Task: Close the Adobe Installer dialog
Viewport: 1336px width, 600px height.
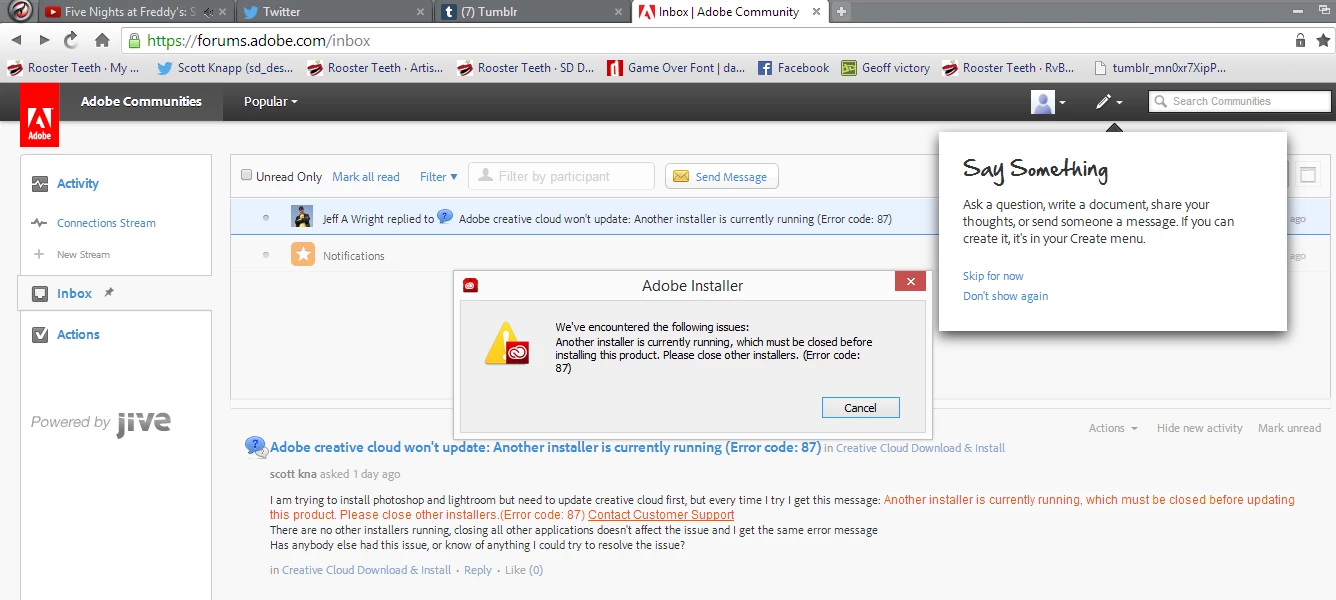Action: (910, 282)
